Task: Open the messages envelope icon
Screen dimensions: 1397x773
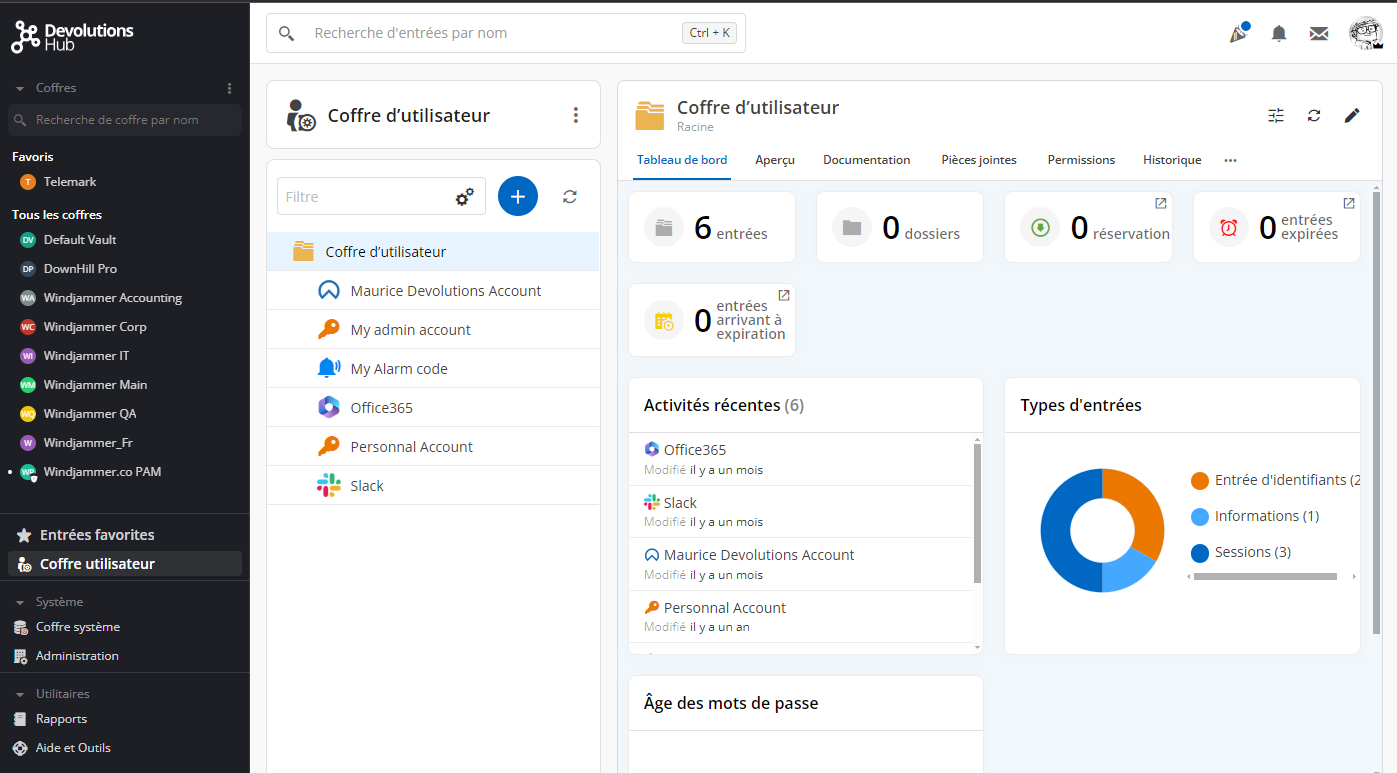Action: pyautogui.click(x=1319, y=33)
